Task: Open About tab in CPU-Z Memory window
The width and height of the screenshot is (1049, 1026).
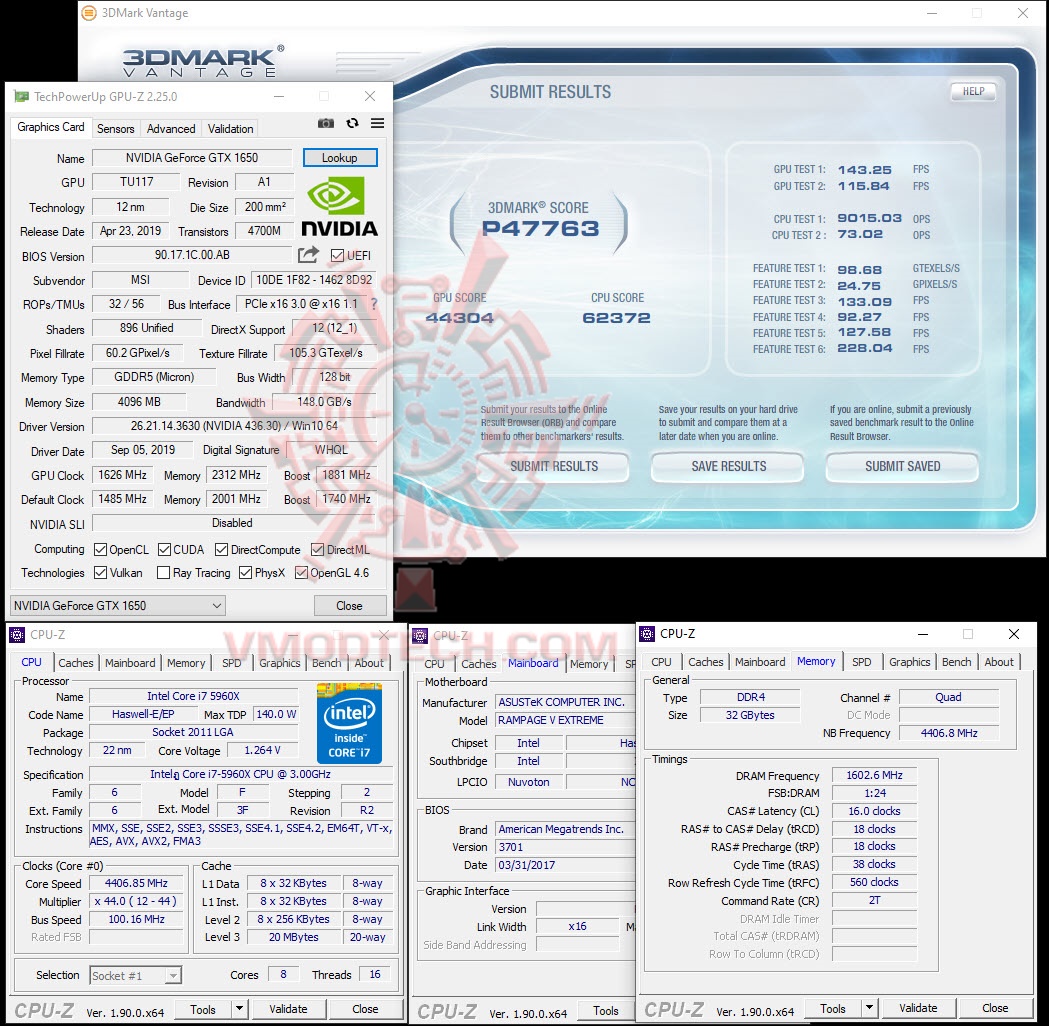Action: pyautogui.click(x=999, y=661)
